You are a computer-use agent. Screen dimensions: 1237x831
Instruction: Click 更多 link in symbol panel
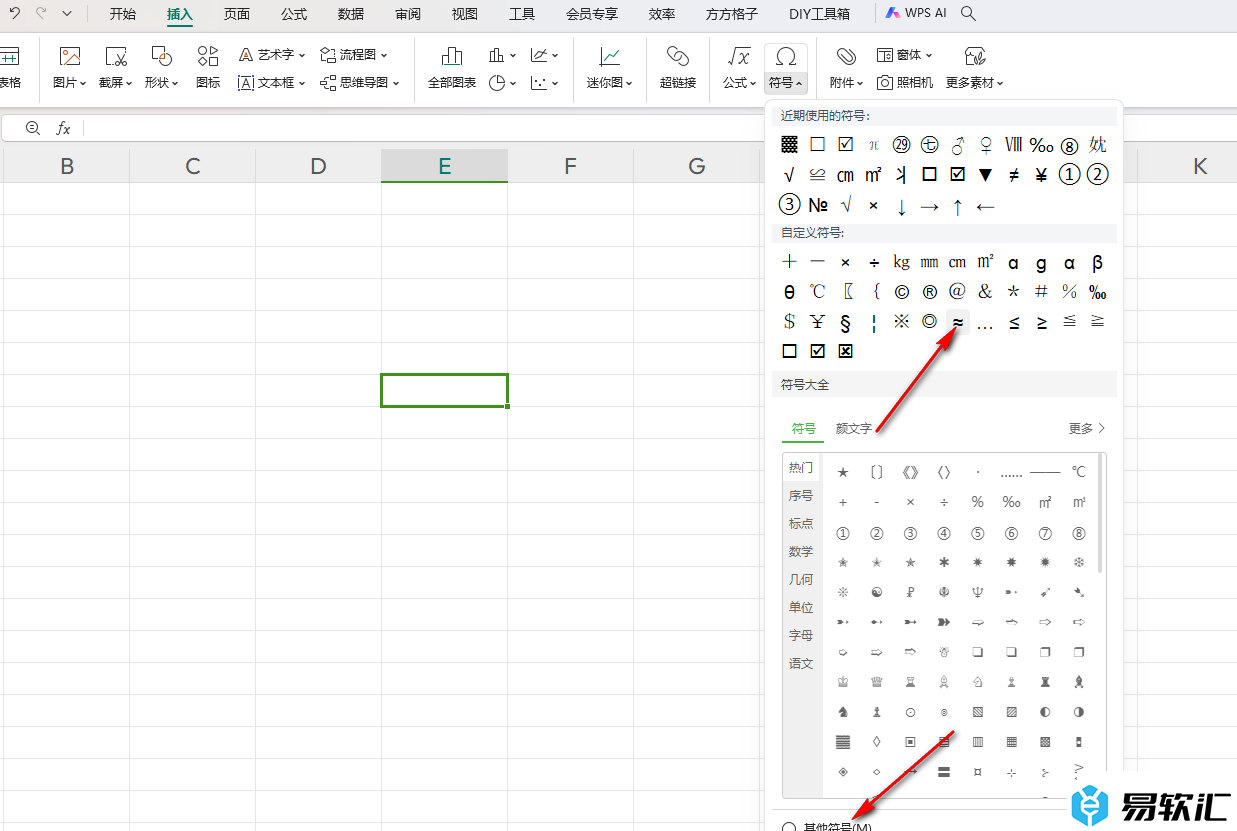click(1087, 428)
